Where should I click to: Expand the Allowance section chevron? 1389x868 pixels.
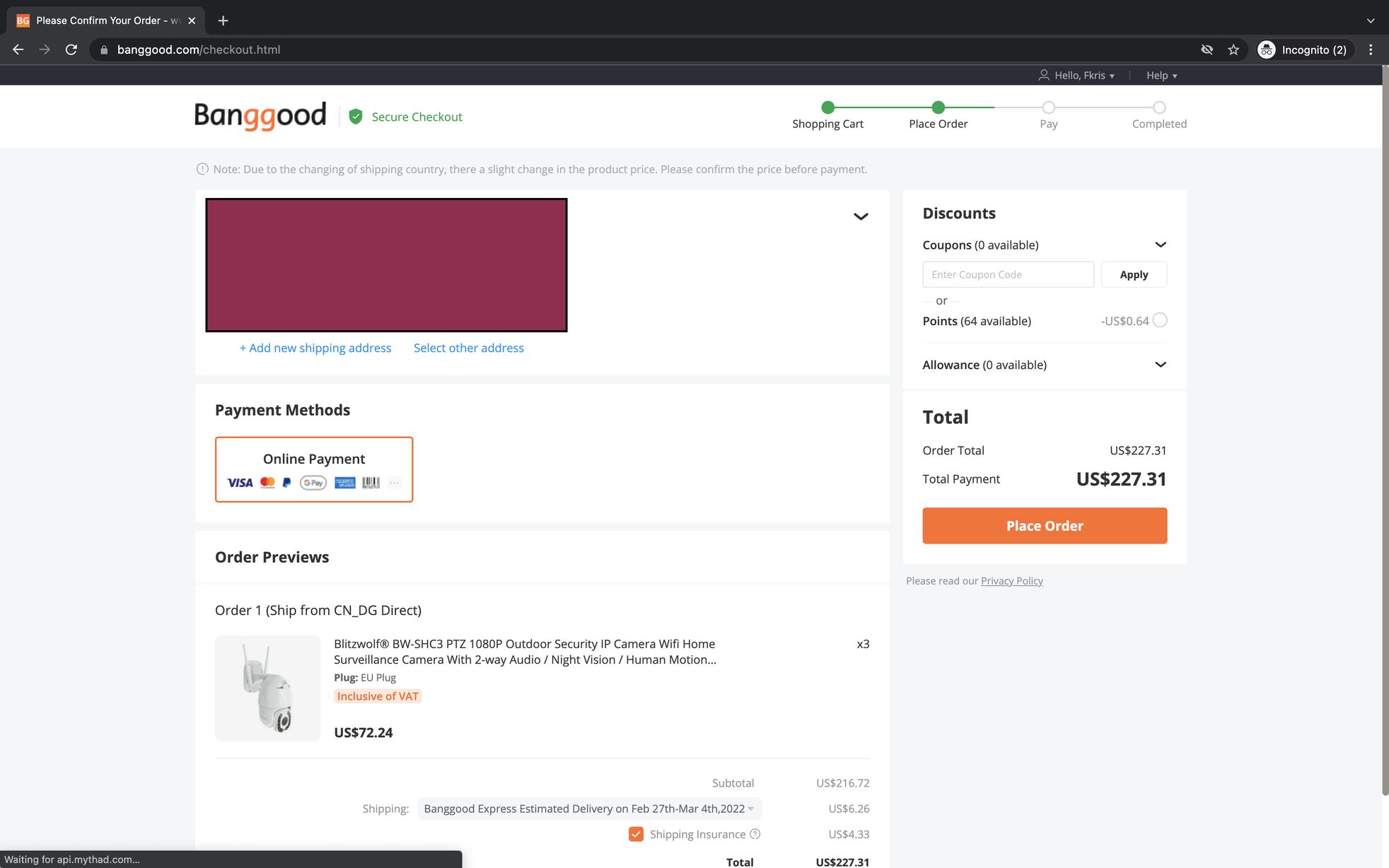coord(1160,365)
